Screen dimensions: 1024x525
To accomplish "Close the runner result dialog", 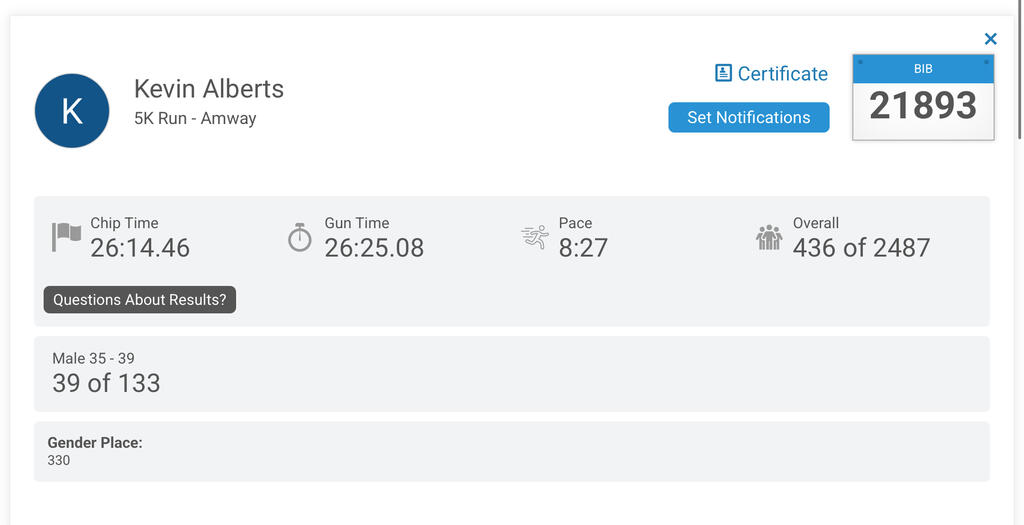I will (x=991, y=39).
